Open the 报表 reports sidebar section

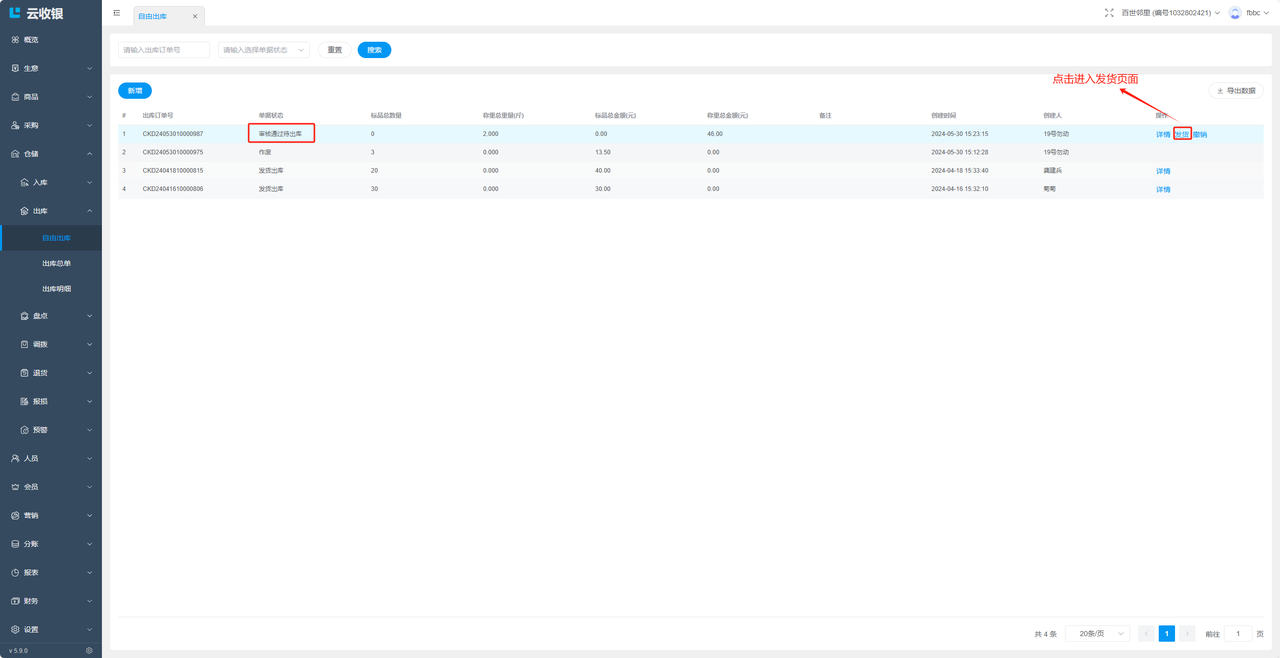[x=31, y=573]
